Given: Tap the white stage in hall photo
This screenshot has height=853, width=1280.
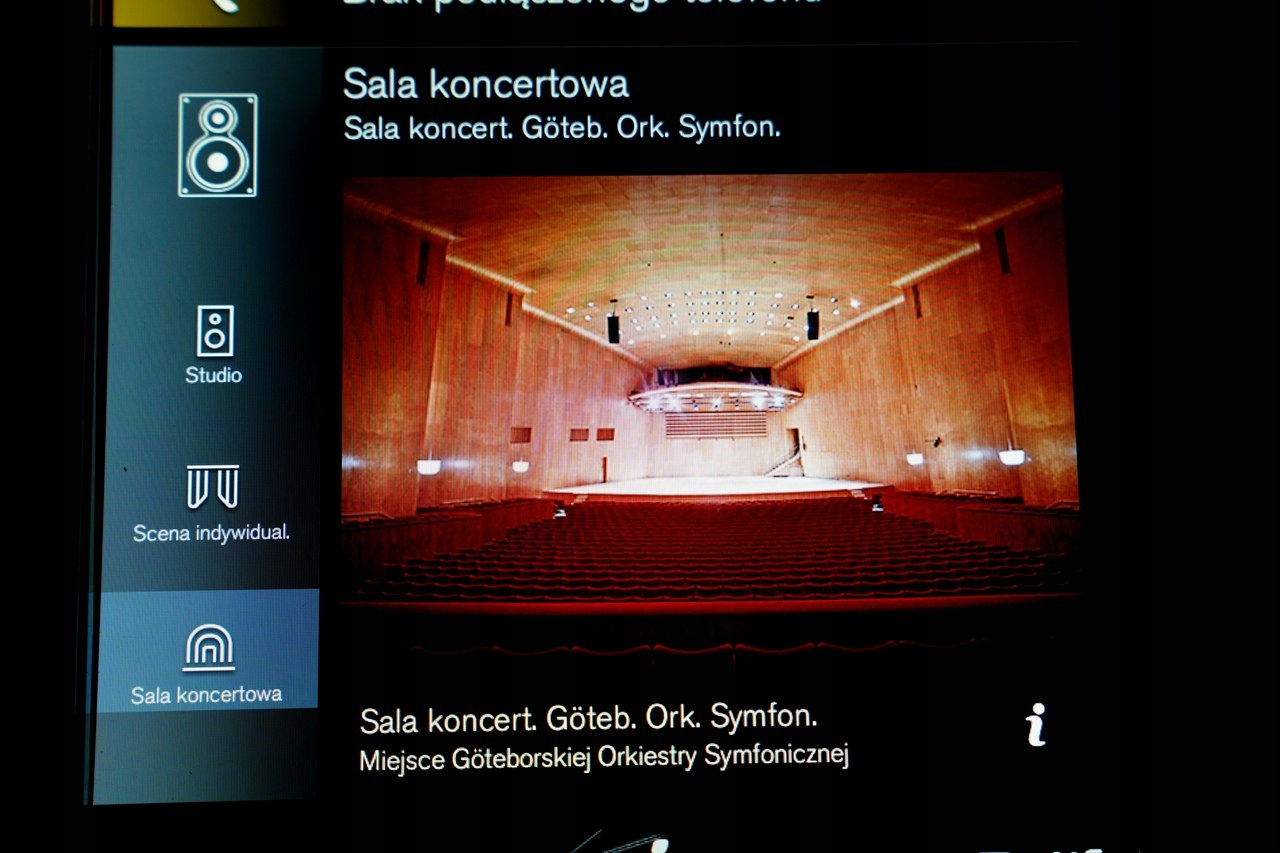Looking at the screenshot, I should pos(715,487).
